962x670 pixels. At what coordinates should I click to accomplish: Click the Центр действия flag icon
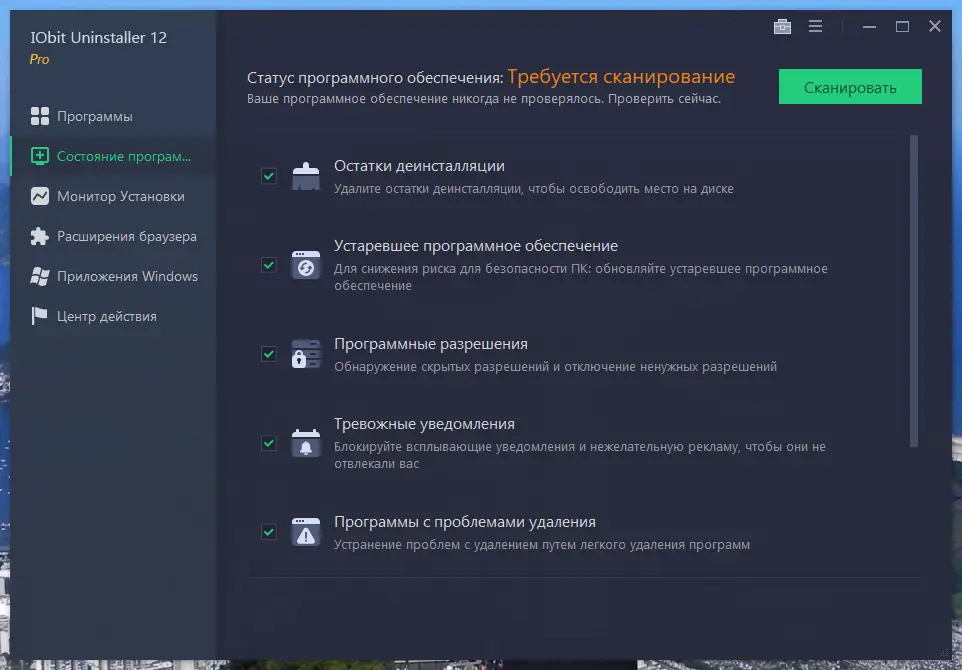(40, 316)
